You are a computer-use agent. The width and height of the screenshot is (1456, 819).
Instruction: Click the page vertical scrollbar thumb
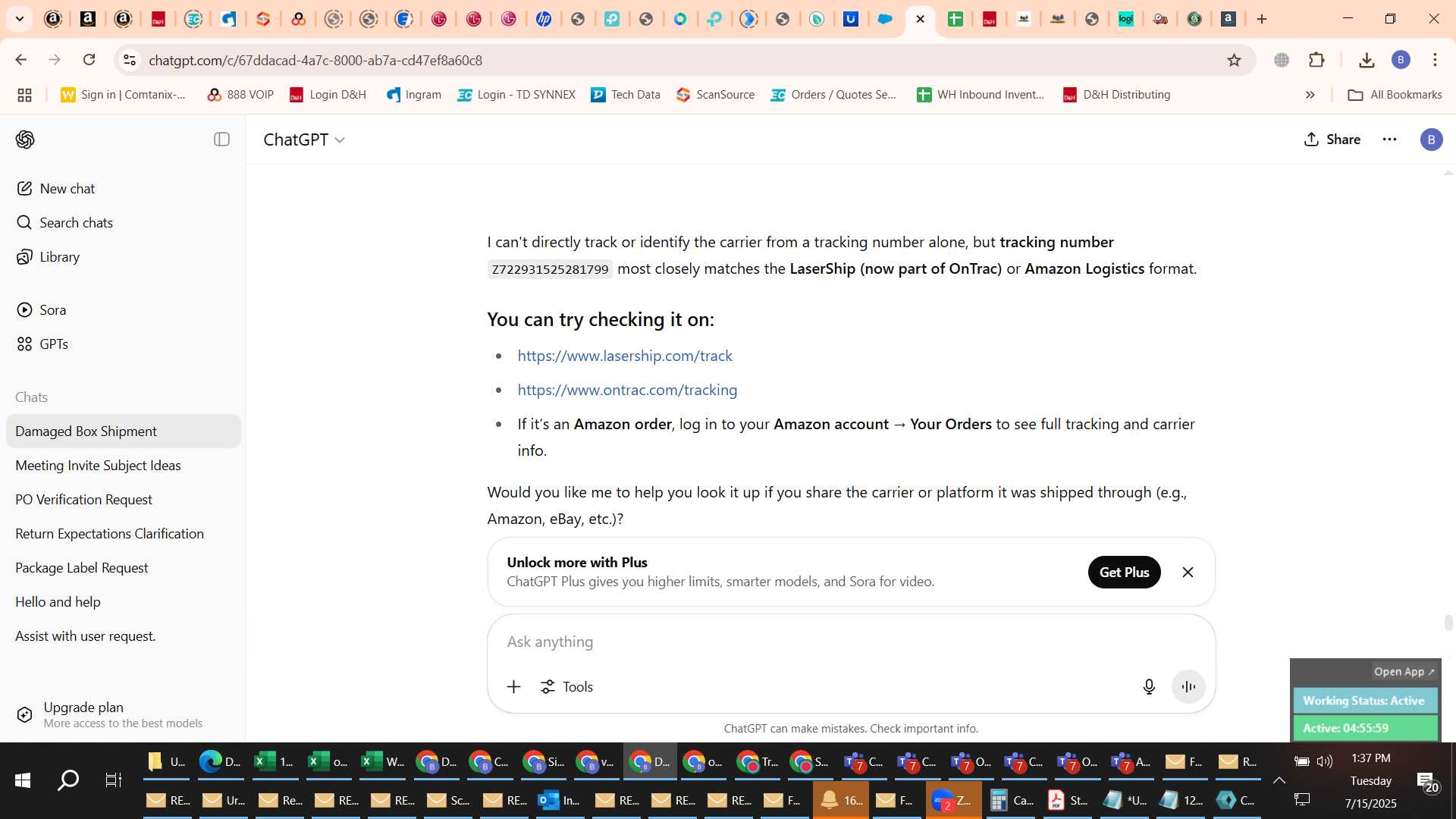(1448, 623)
